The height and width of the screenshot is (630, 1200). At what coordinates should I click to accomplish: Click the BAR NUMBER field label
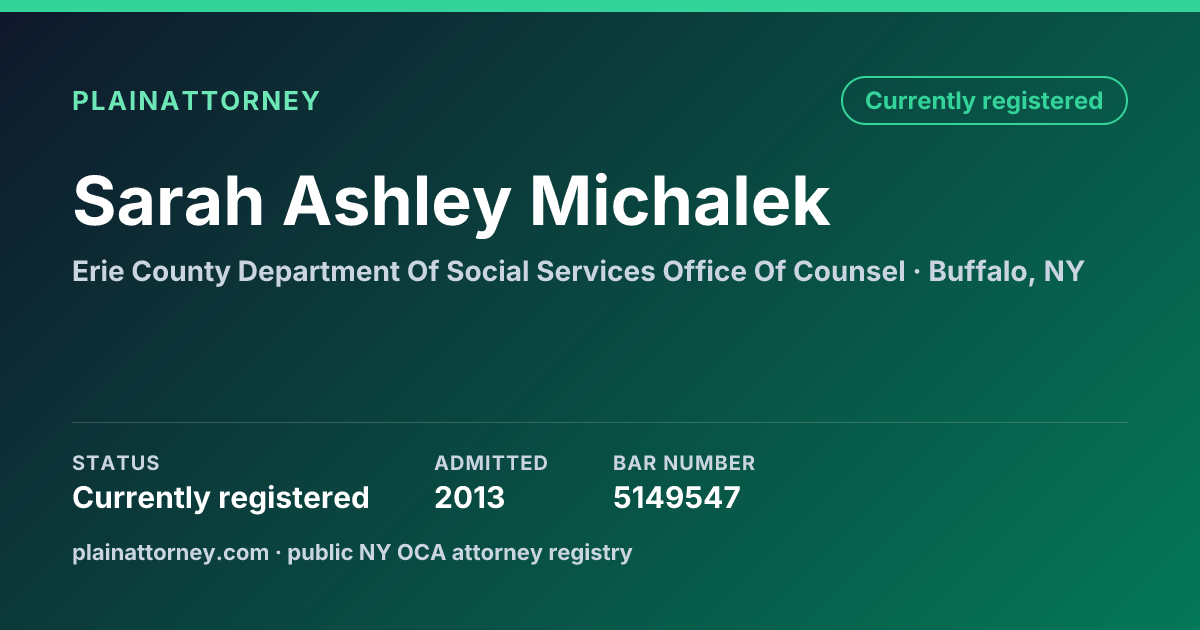click(x=684, y=463)
